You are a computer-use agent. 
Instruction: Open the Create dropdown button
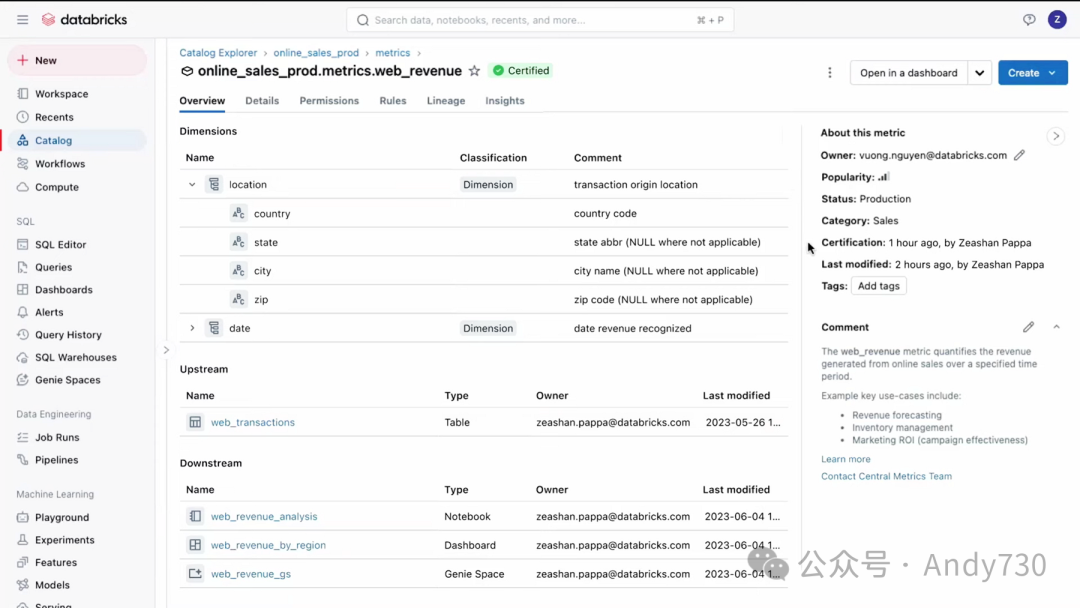[x=1032, y=73]
